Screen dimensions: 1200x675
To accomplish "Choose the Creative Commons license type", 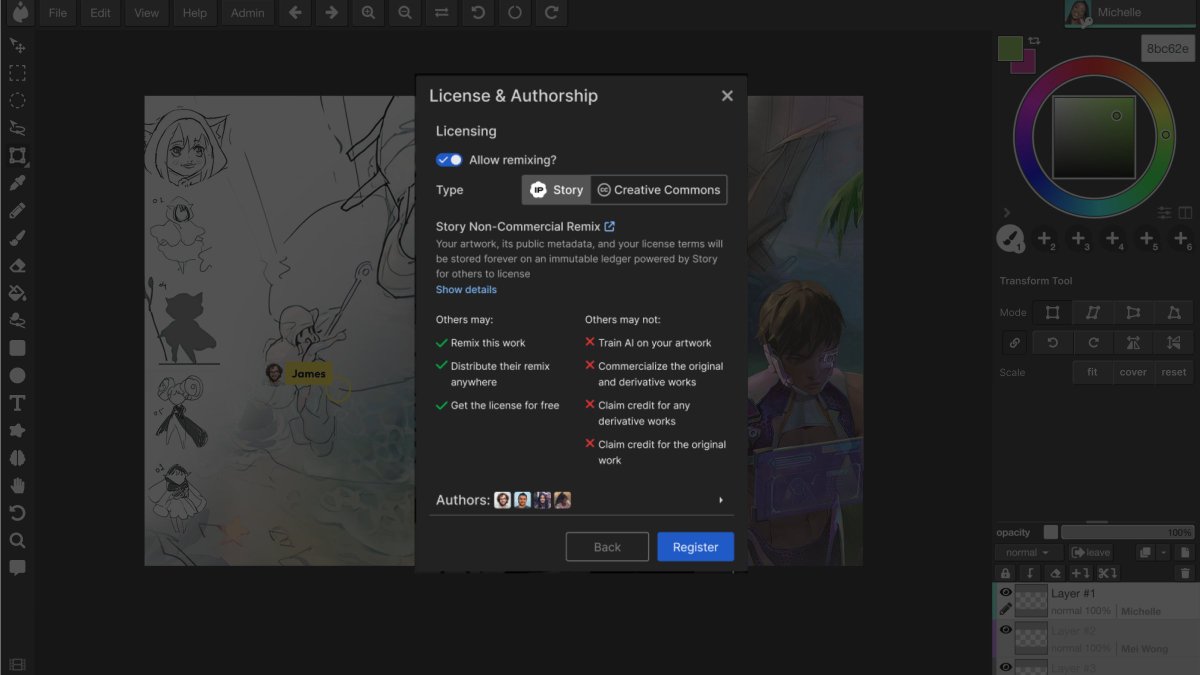I will coord(658,190).
